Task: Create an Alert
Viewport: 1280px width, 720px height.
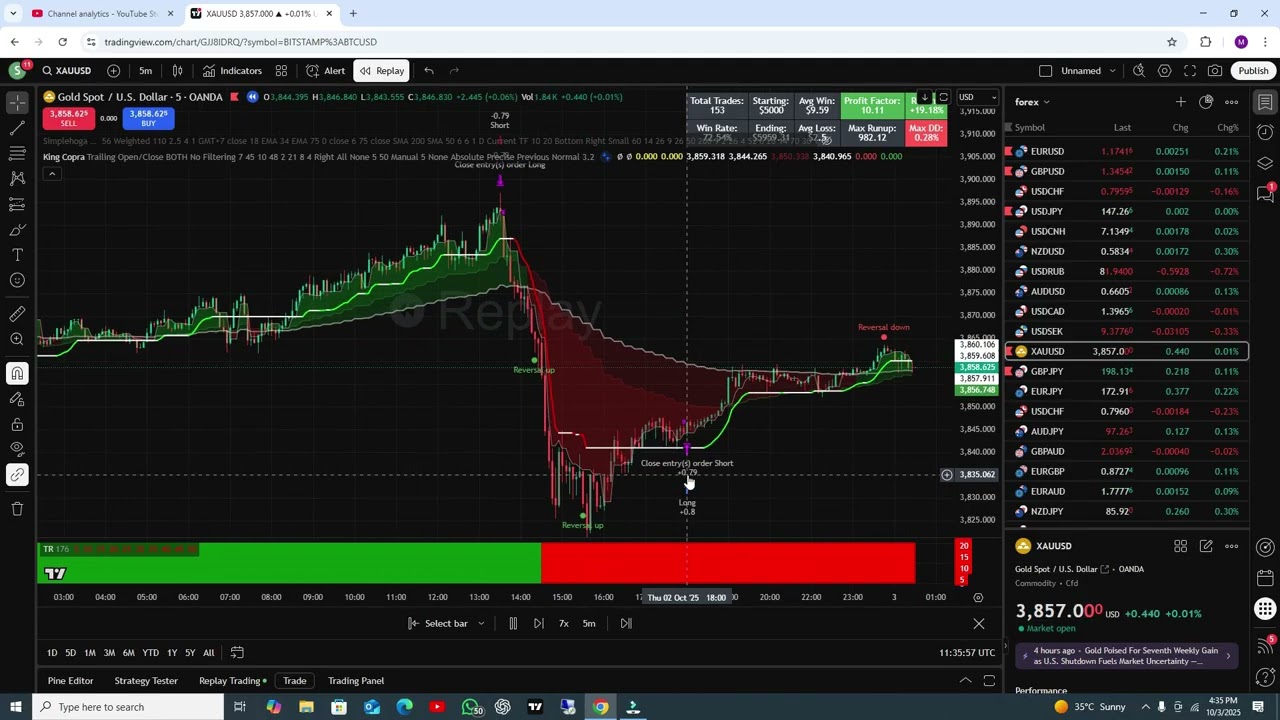Action: tap(325, 71)
